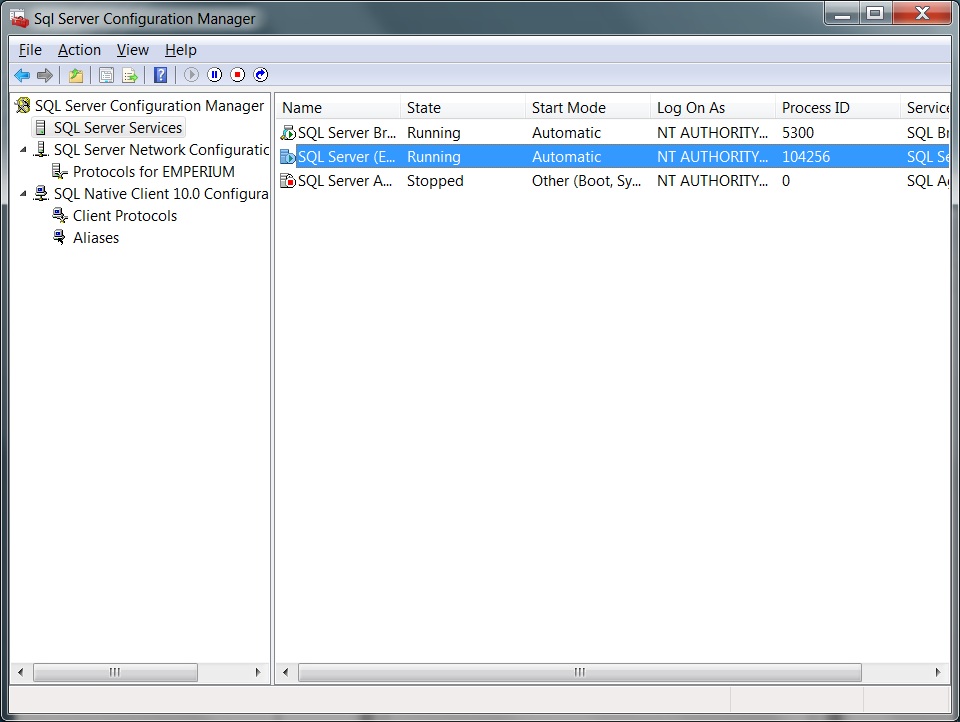Screen dimensions: 960x722
Task: Collapse the SQL Native Client 10.0 node
Action: pyautogui.click(x=24, y=194)
